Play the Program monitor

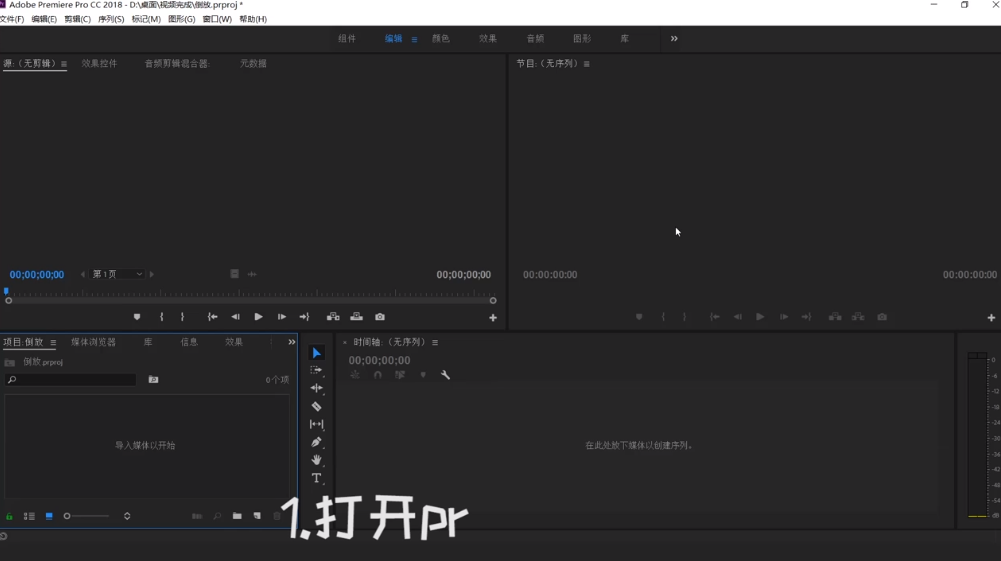[x=760, y=317]
